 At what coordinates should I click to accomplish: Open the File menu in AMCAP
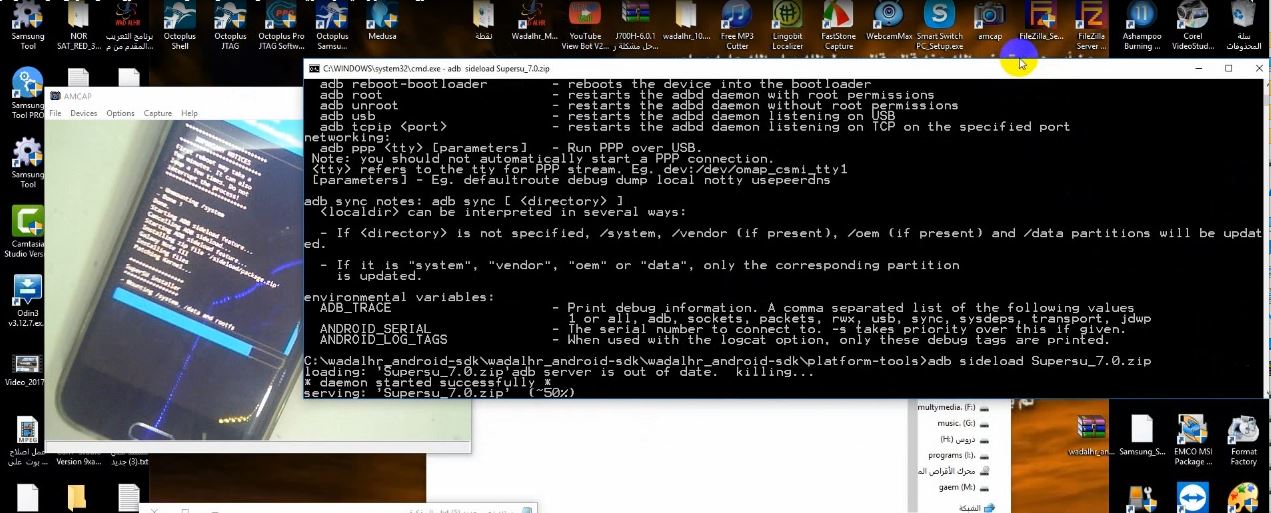click(x=56, y=113)
